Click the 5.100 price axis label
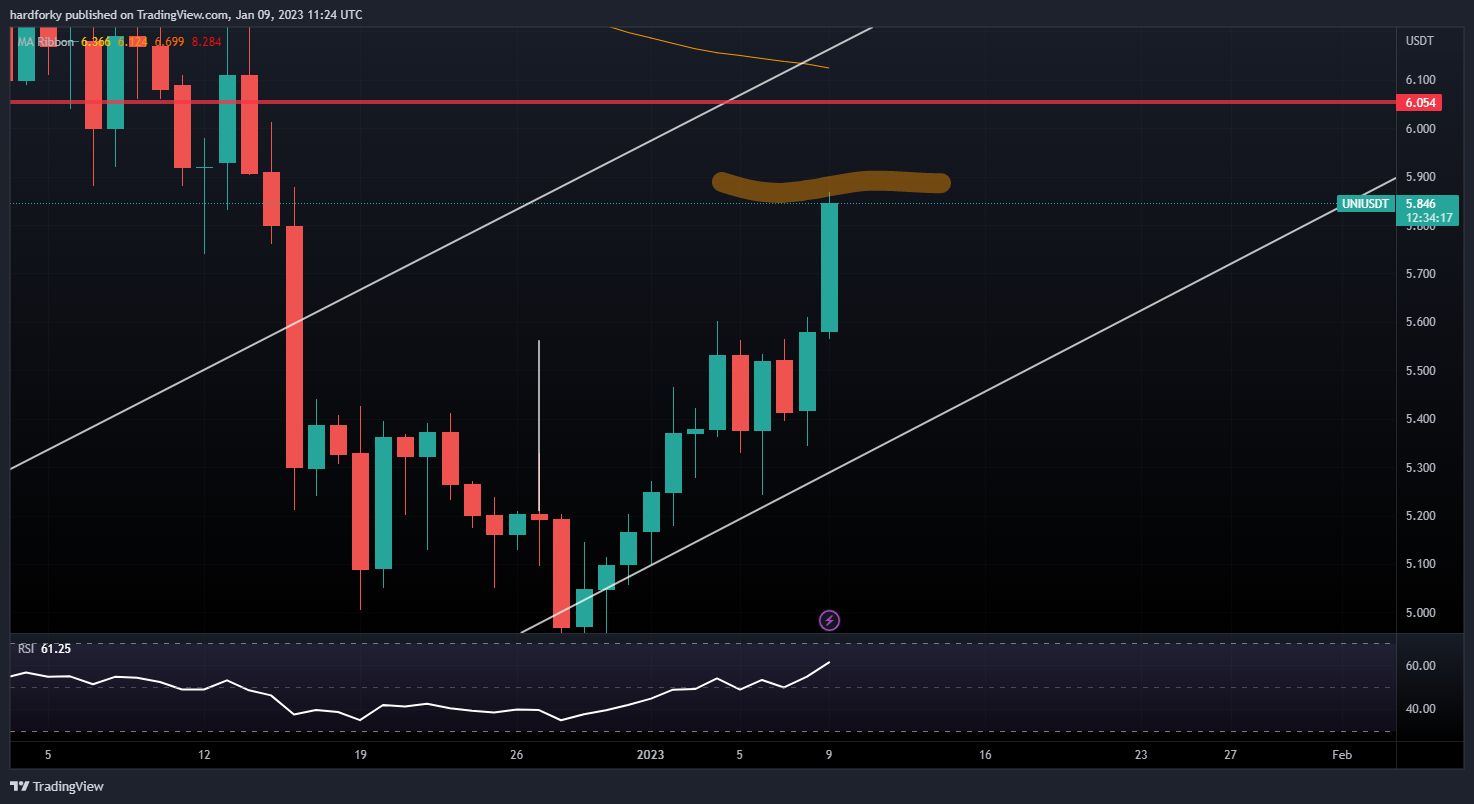The width and height of the screenshot is (1474, 804). [x=1420, y=564]
